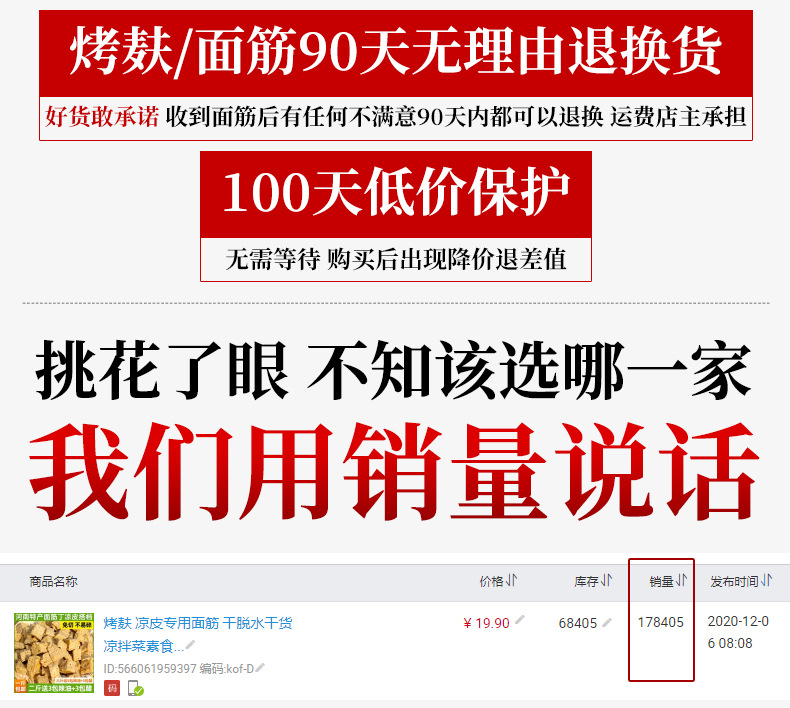
Task: Edit stock pencil icon beside 68405
Action: point(607,623)
